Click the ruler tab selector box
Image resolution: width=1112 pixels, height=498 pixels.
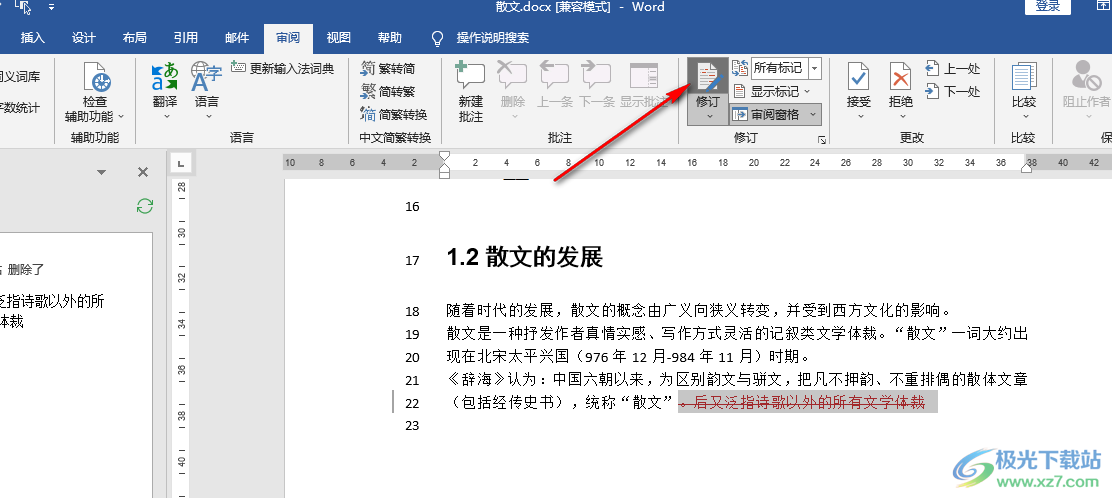182,165
